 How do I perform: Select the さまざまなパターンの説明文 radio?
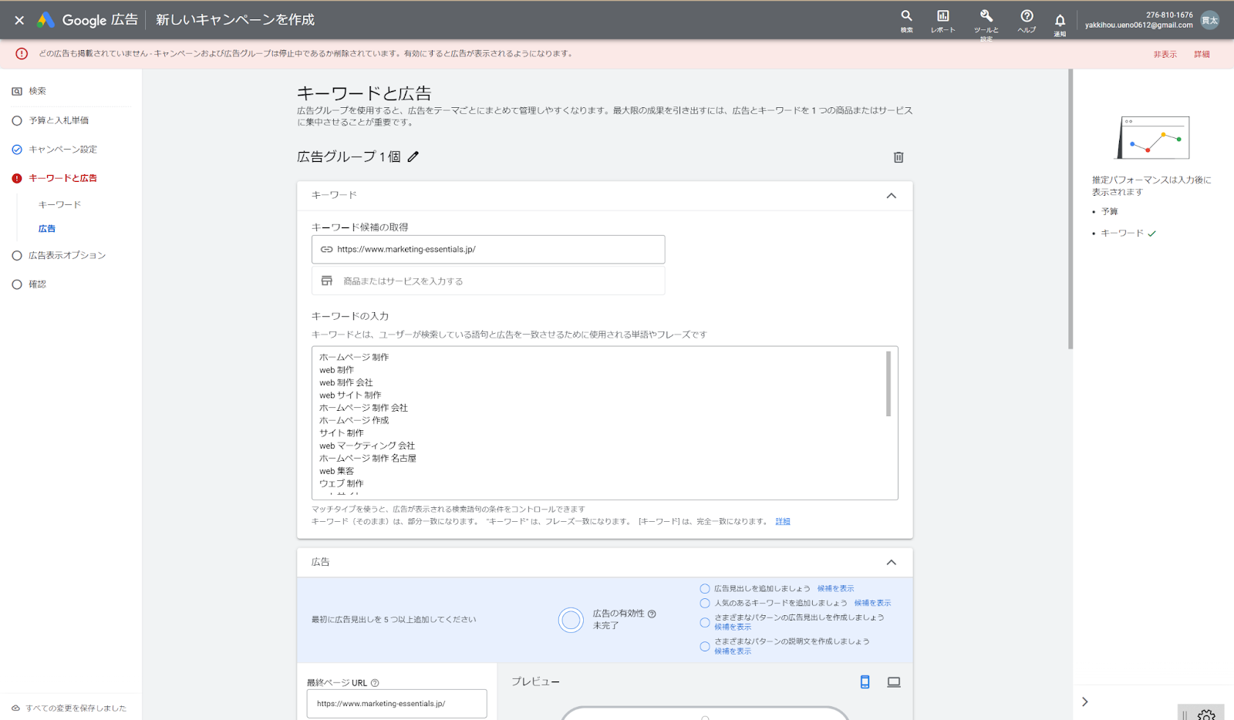click(705, 646)
